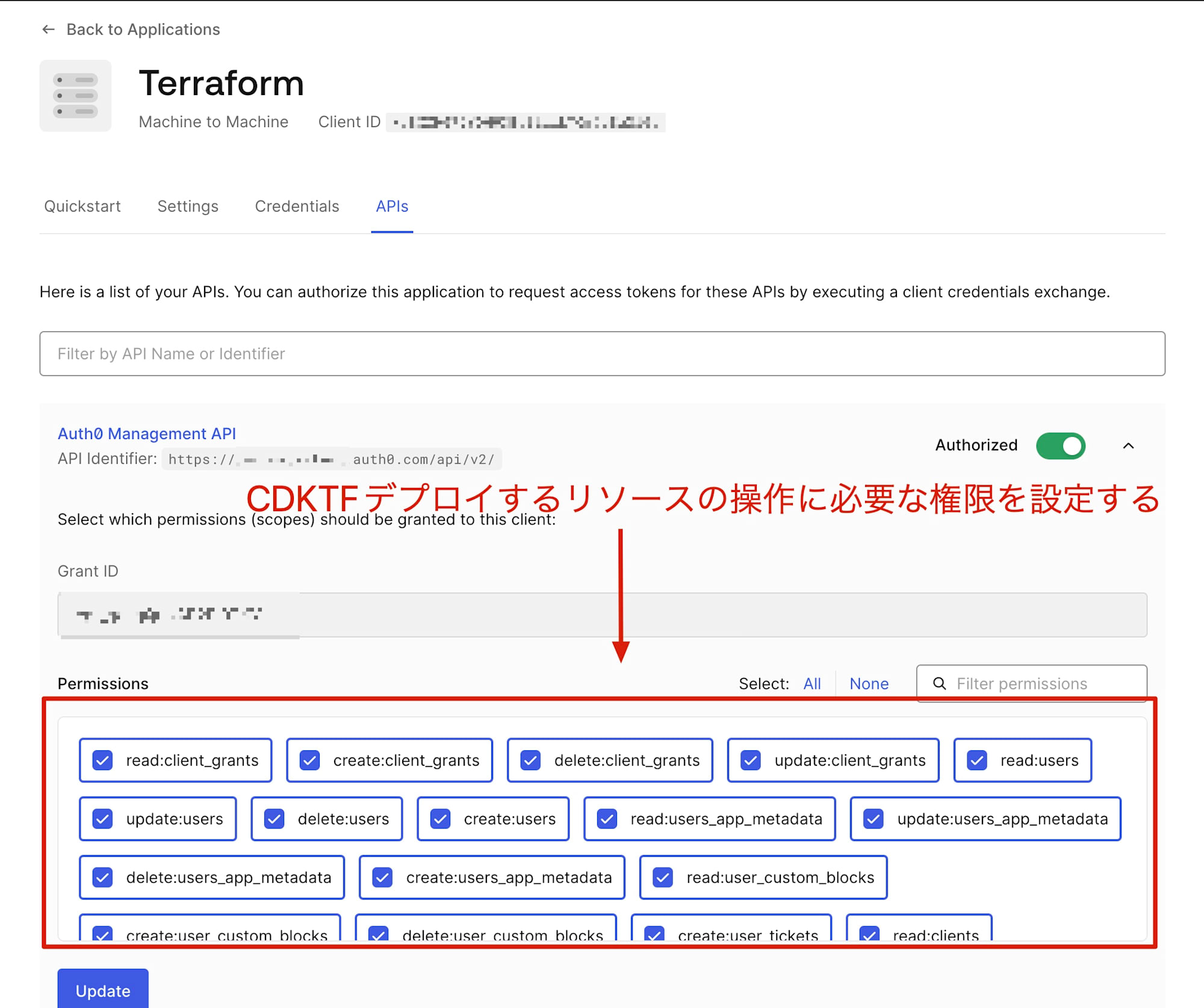
Task: Uncheck create:users permission
Action: 441,819
